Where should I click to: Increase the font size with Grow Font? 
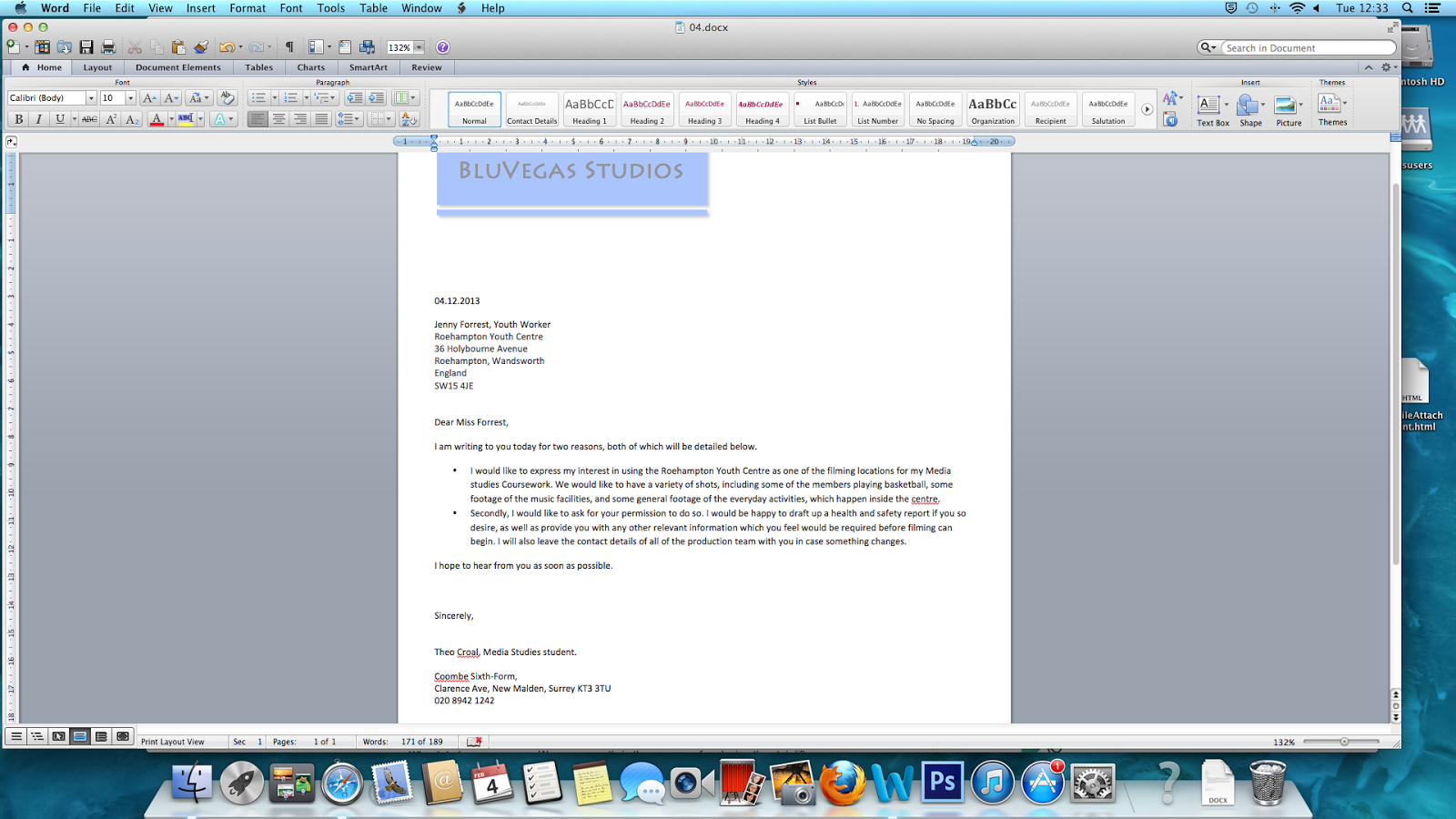tap(149, 98)
